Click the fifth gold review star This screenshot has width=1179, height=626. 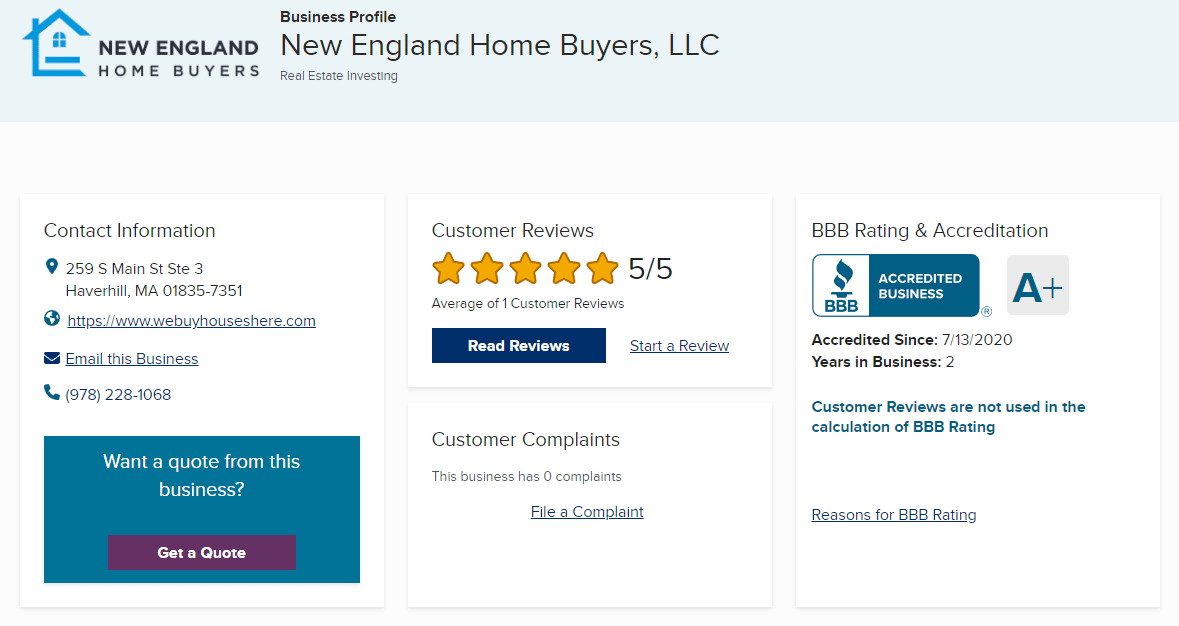point(602,269)
